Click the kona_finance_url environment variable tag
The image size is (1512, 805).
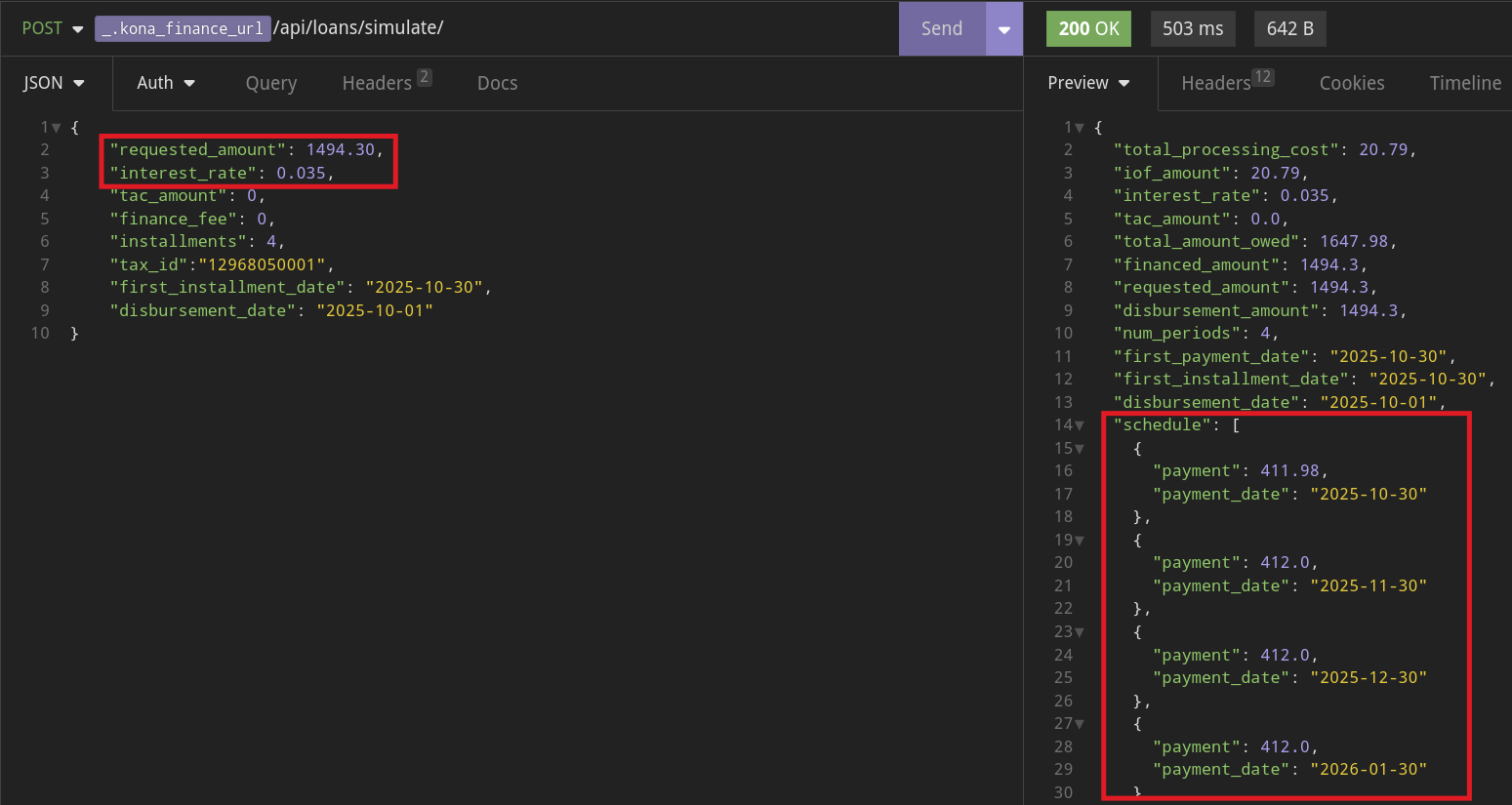(183, 28)
